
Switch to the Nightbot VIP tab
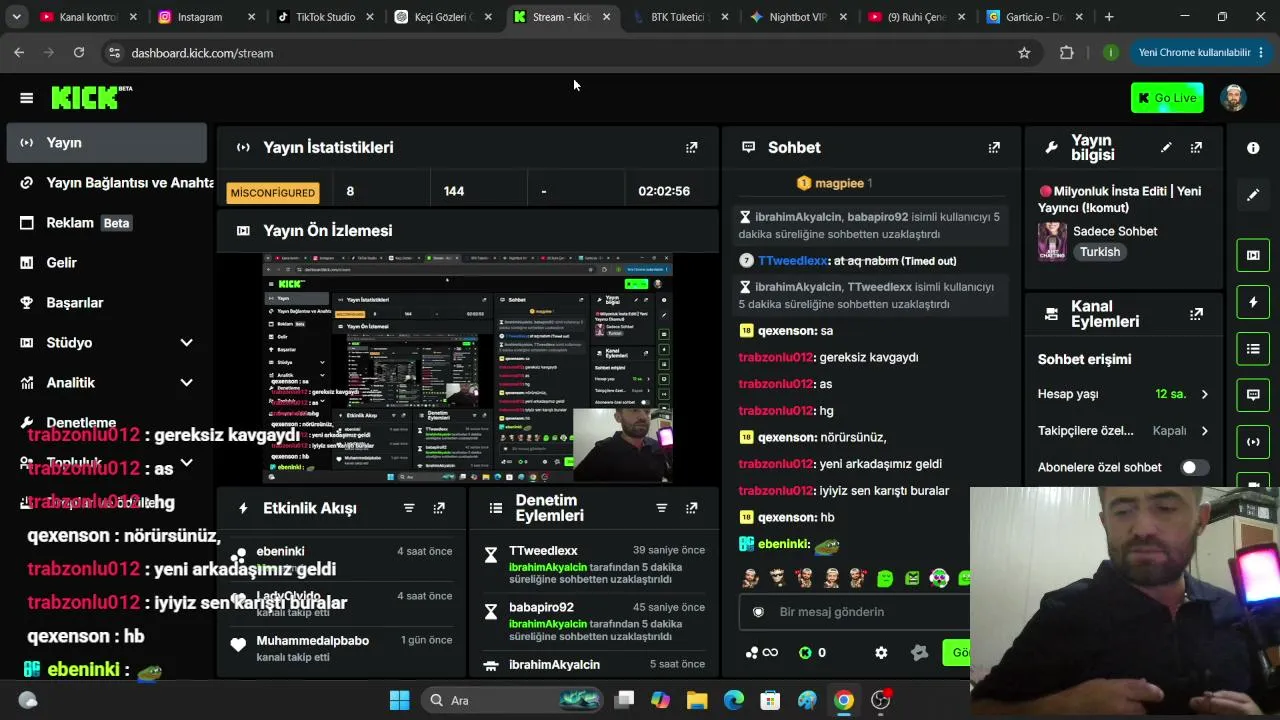pyautogui.click(x=797, y=17)
